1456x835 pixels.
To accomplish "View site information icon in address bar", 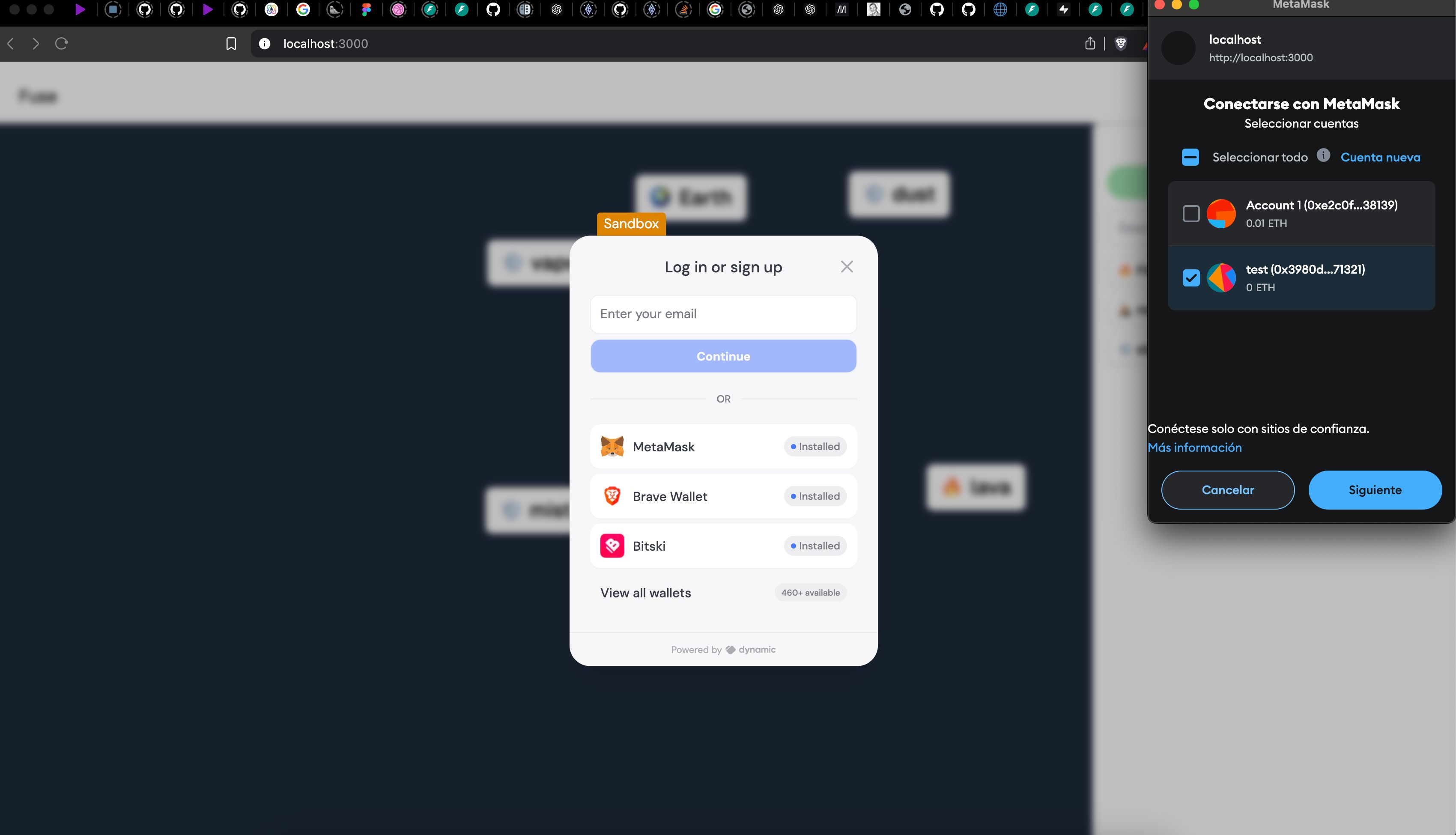I will [264, 44].
